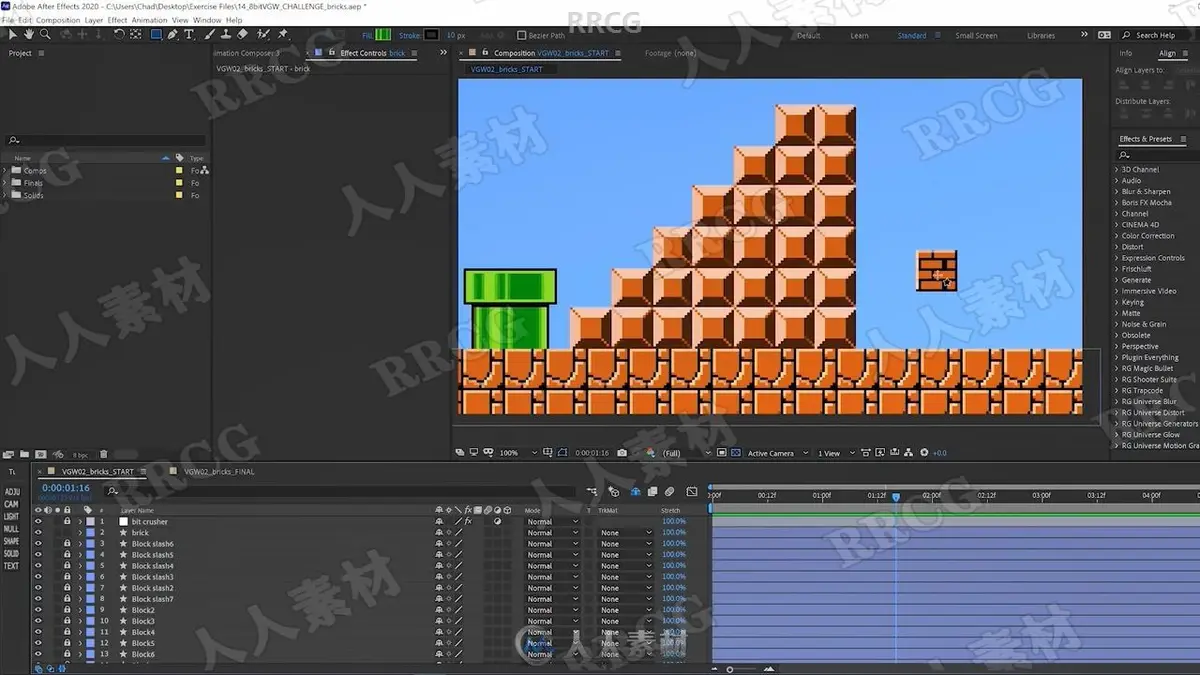
Task: Select the Pen tool
Action: (173, 34)
